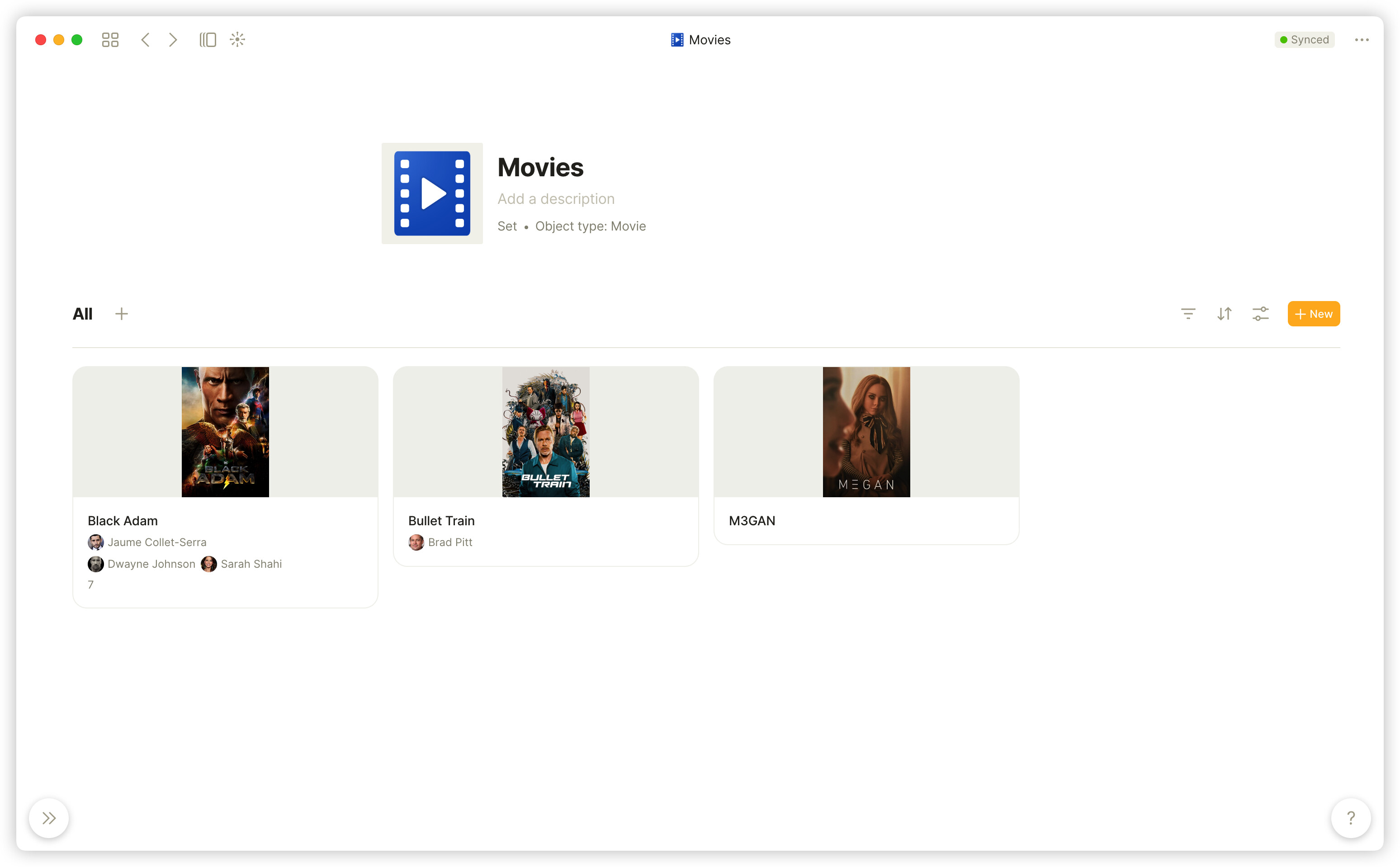Open the sort arrows icon
This screenshot has width=1400, height=867.
pos(1224,314)
